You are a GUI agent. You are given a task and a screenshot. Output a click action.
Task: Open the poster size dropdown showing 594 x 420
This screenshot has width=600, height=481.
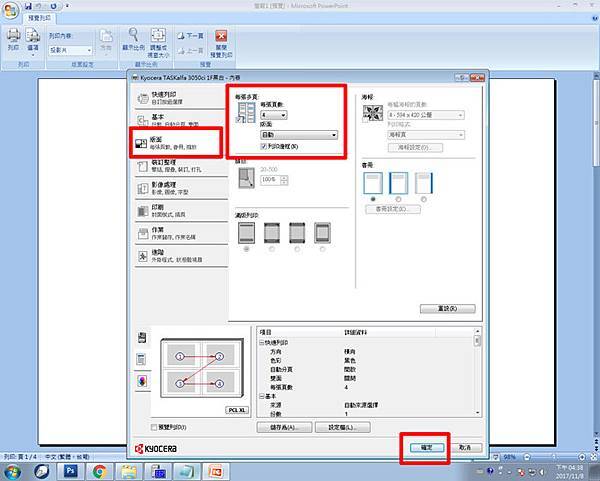point(426,115)
